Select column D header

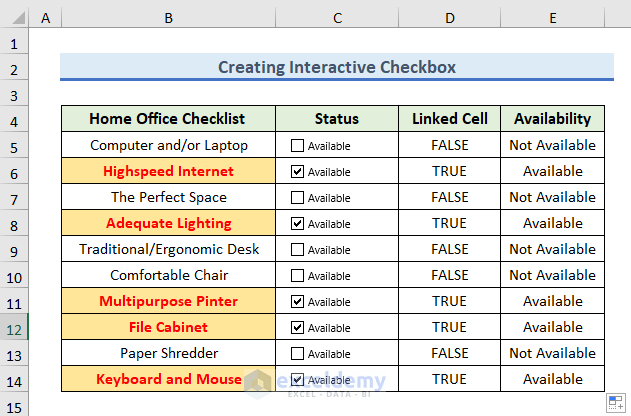pyautogui.click(x=449, y=19)
